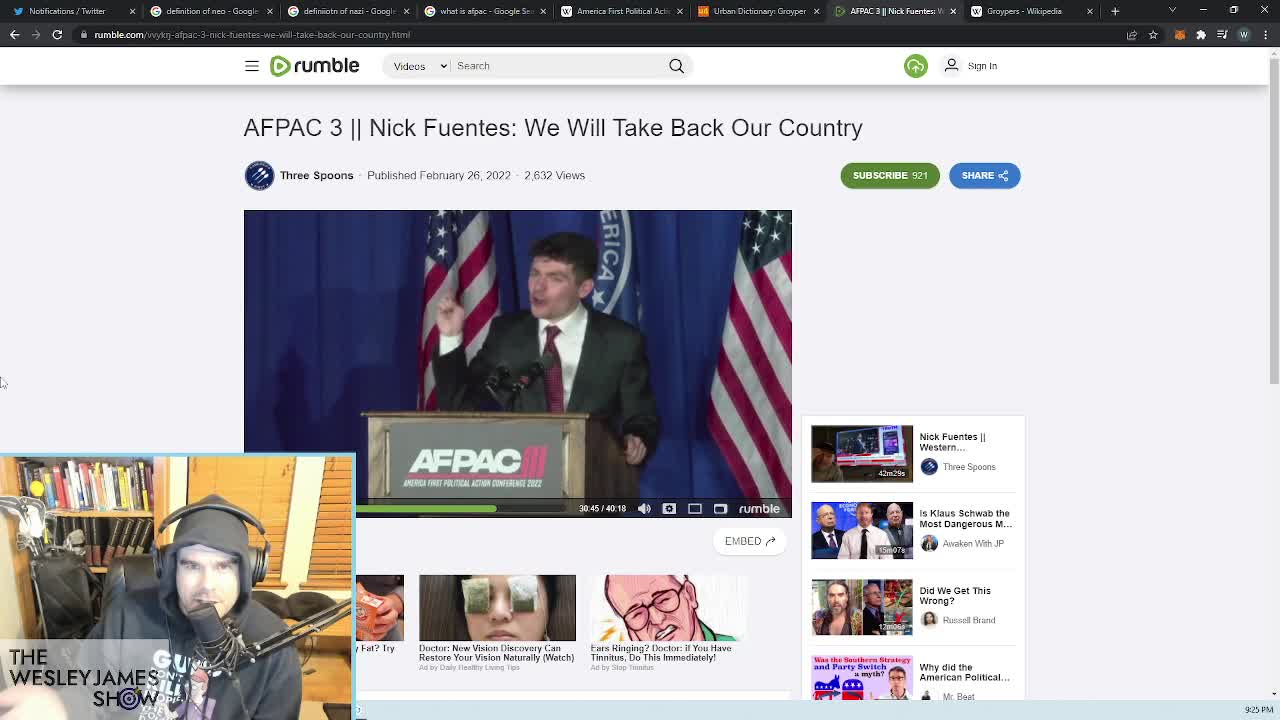Bookmark page with star icon

click(1152, 34)
